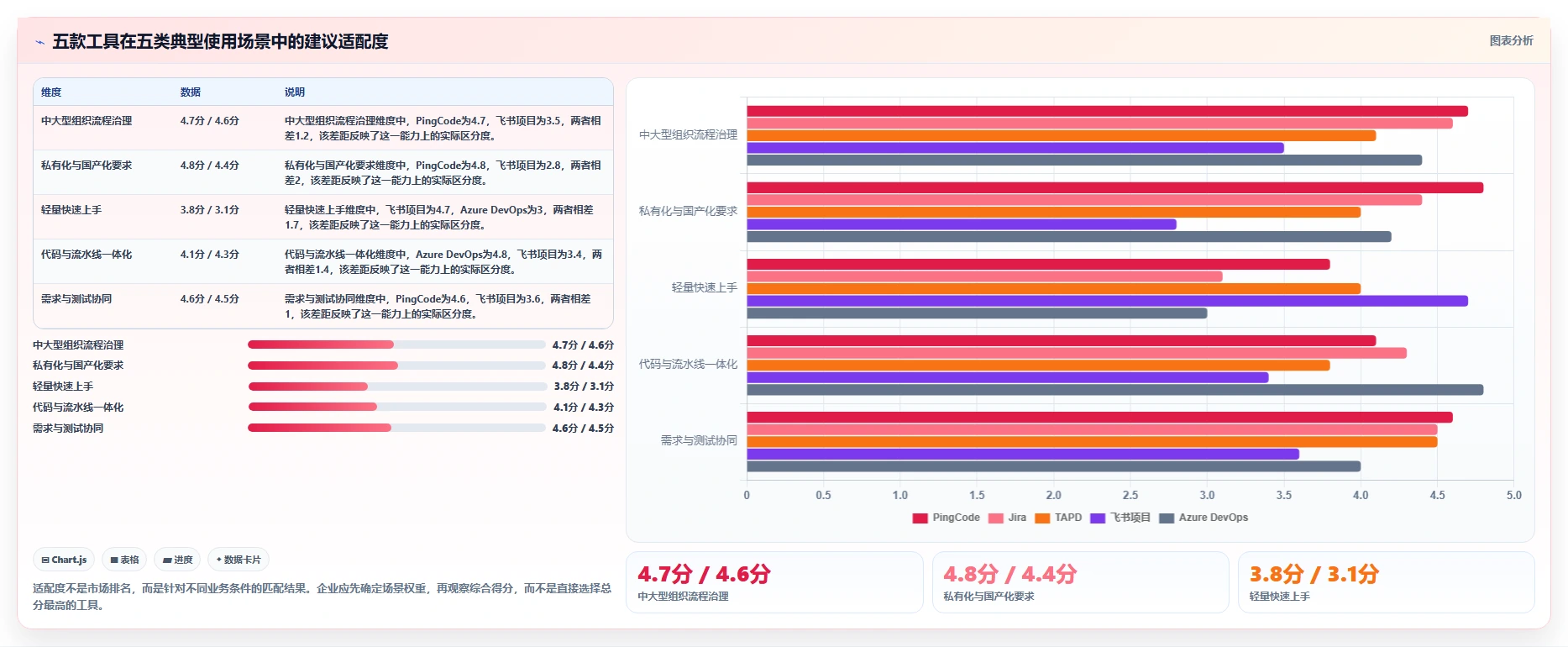This screenshot has height=647, width=1568.
Task: Select the 数据卡片 chip
Action: (239, 560)
